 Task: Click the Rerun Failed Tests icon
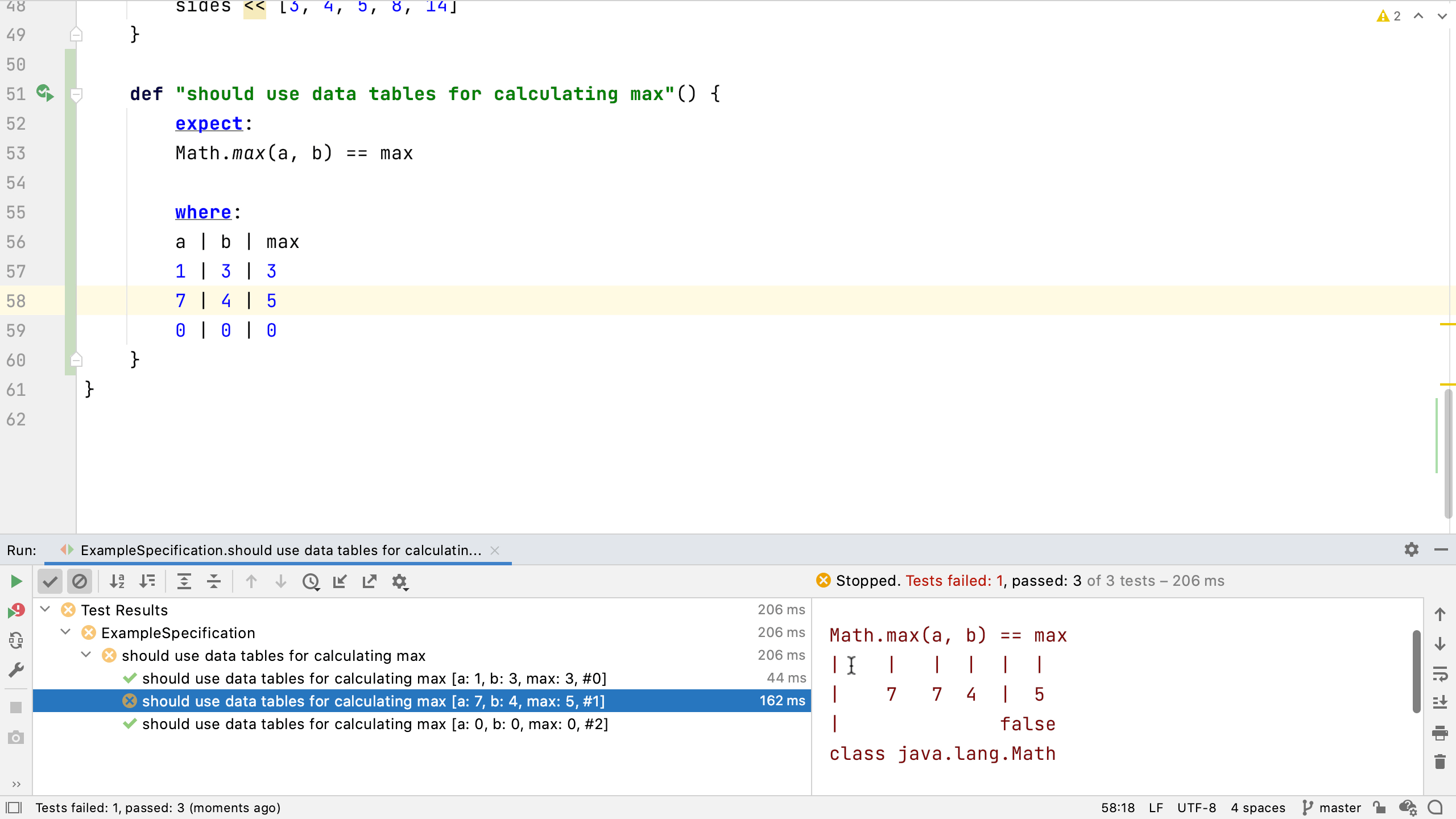tap(16, 611)
